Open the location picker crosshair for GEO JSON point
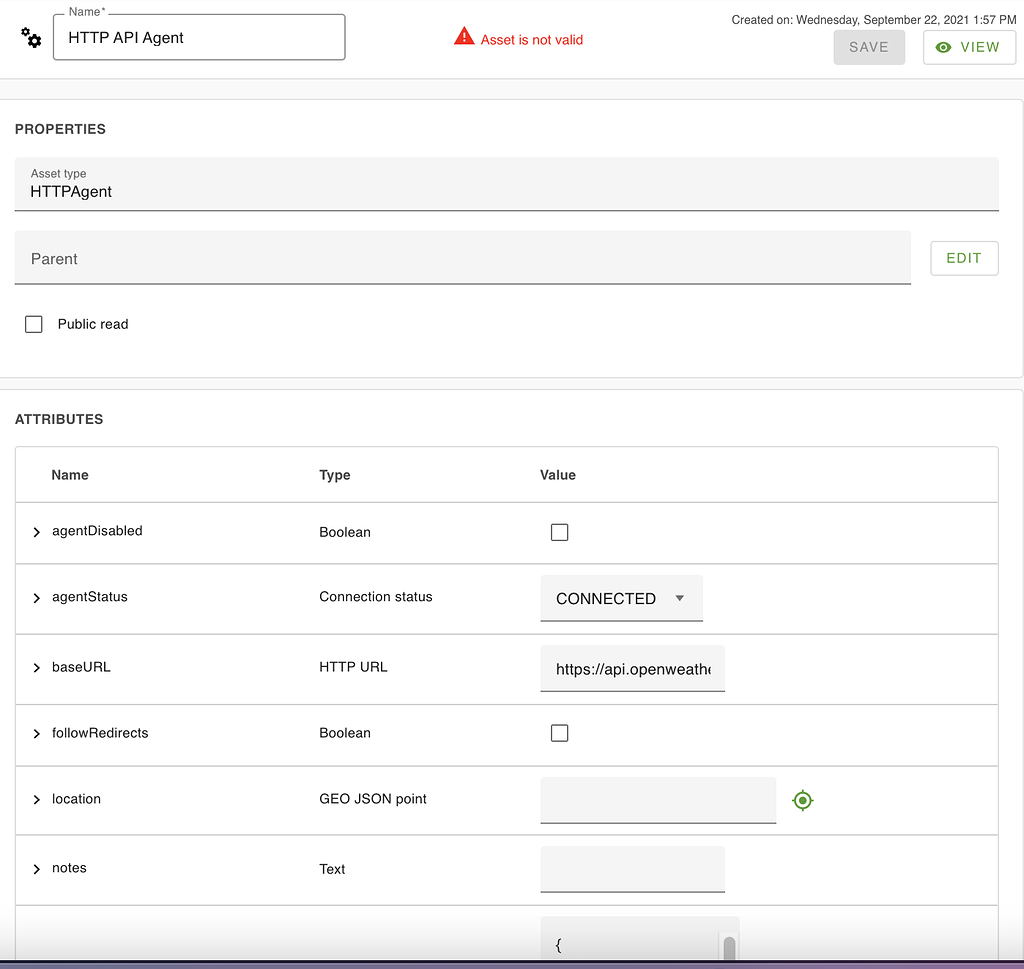The width and height of the screenshot is (1024, 969). 802,800
